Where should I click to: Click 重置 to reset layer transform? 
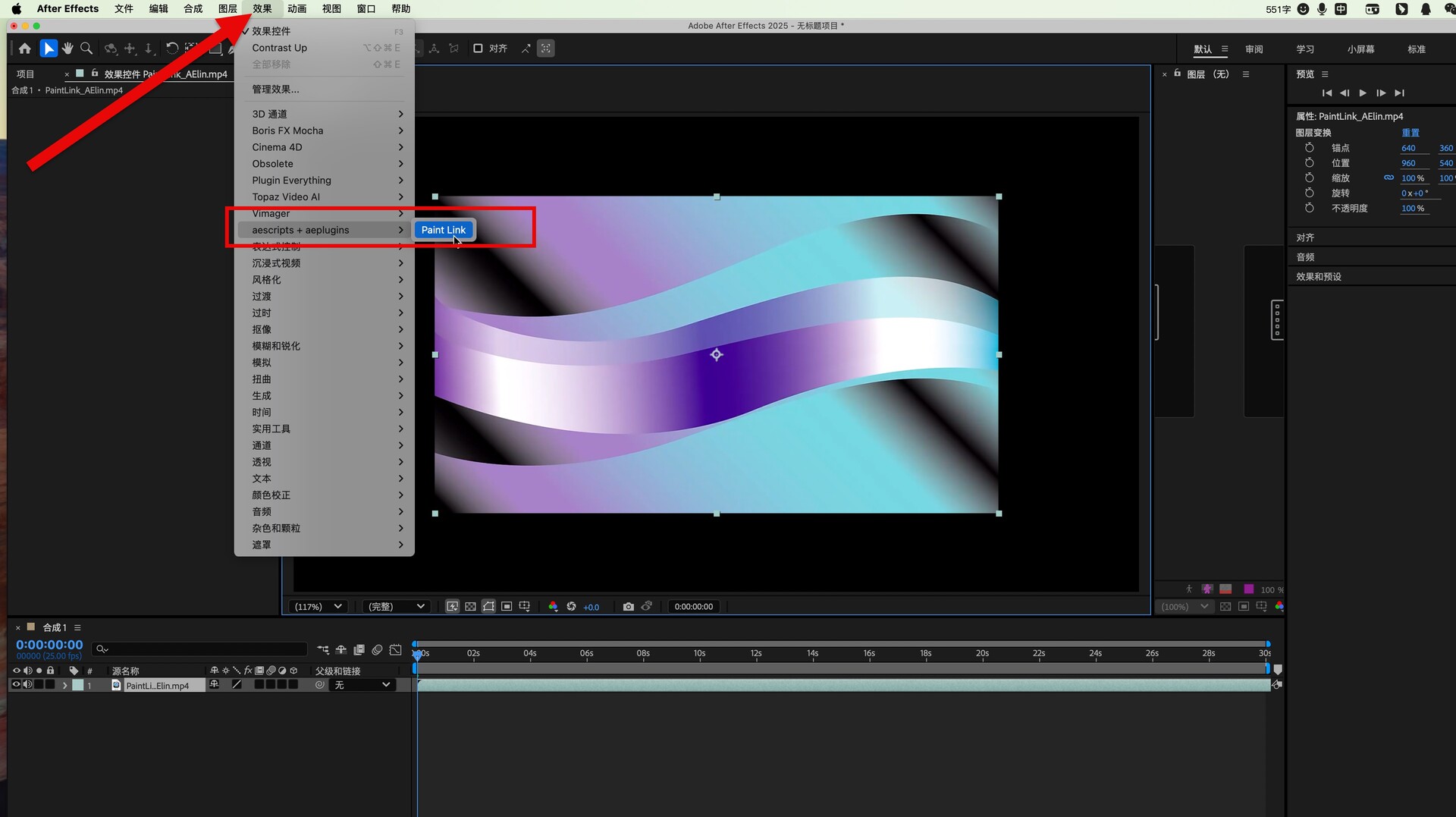(1410, 133)
